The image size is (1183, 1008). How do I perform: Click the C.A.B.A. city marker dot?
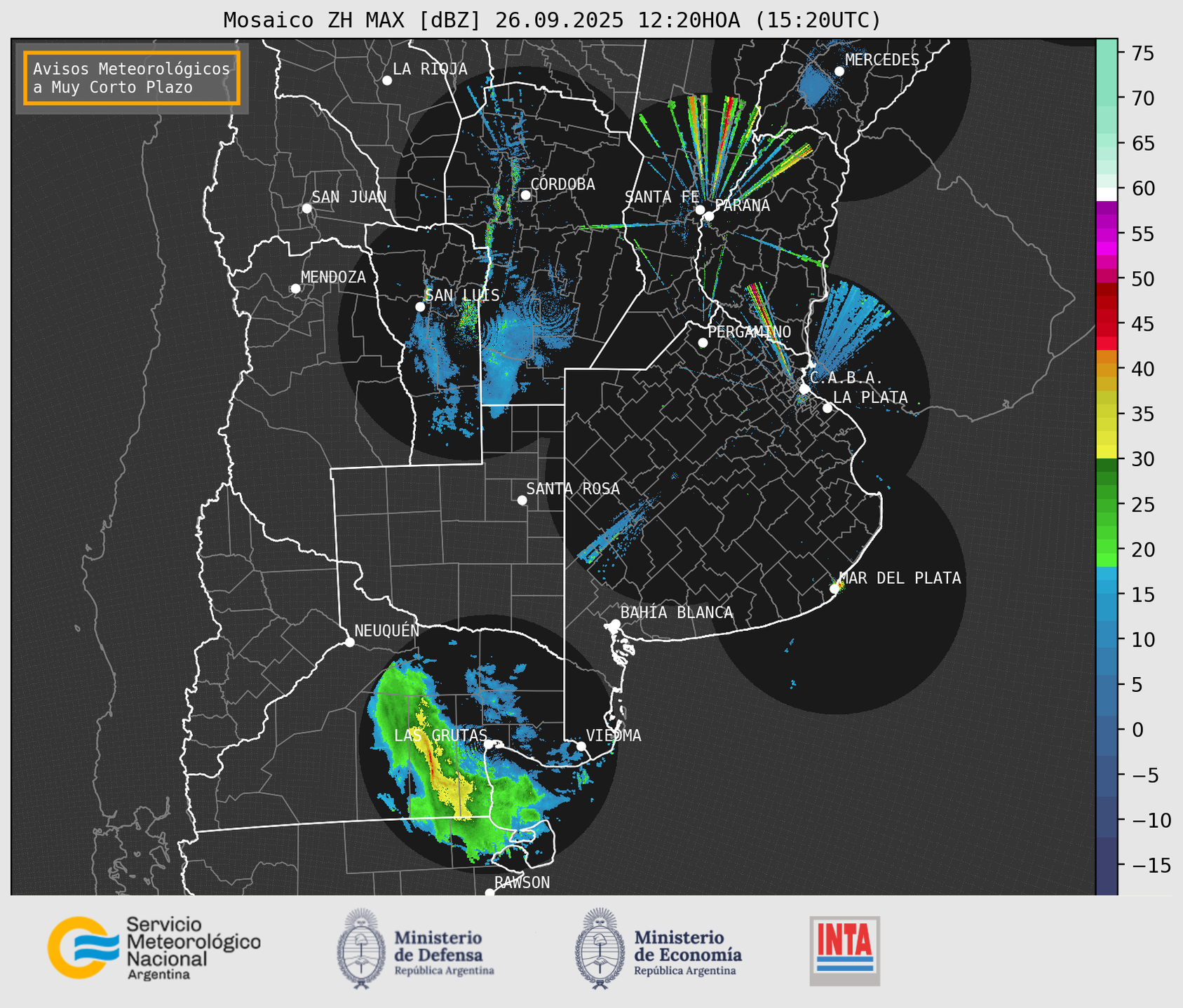[804, 389]
